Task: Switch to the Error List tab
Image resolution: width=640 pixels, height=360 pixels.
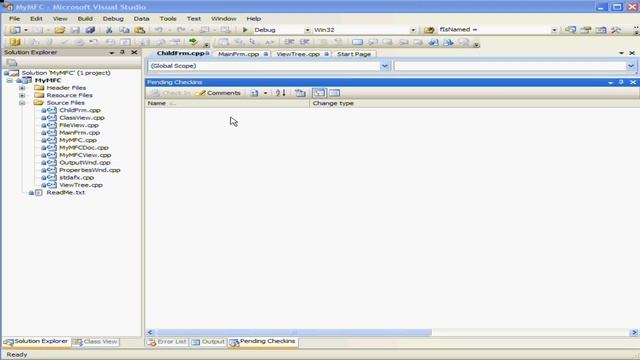Action: coord(167,342)
